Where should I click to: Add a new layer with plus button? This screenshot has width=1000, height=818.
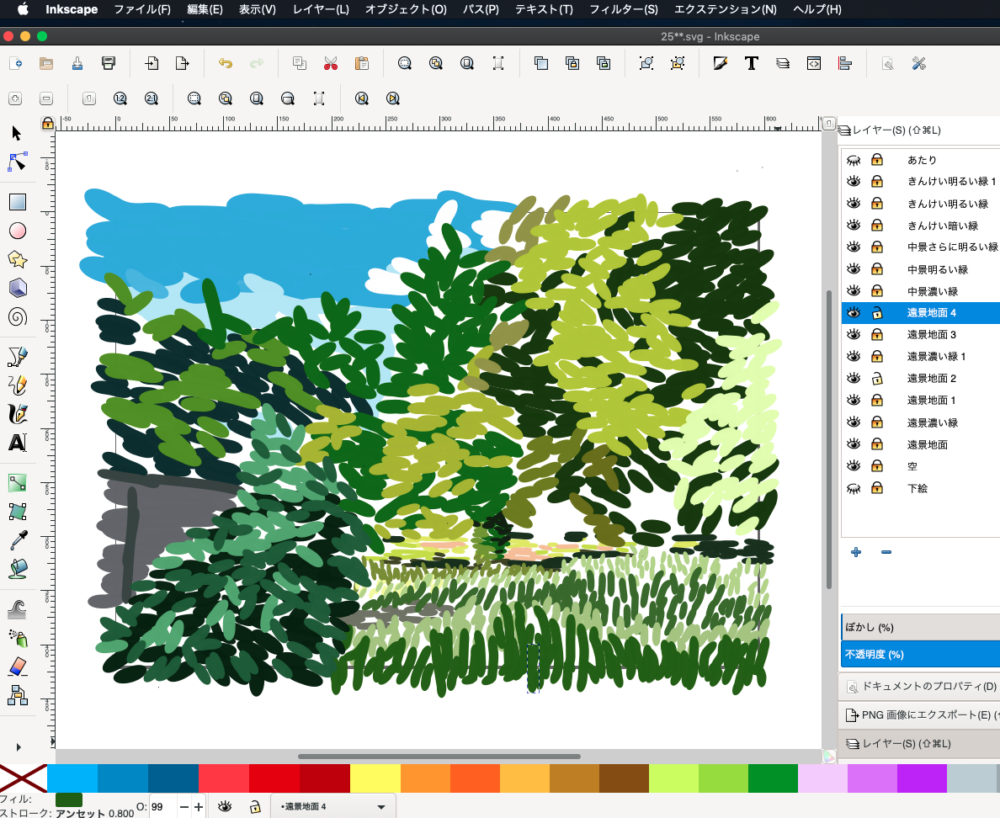point(856,552)
